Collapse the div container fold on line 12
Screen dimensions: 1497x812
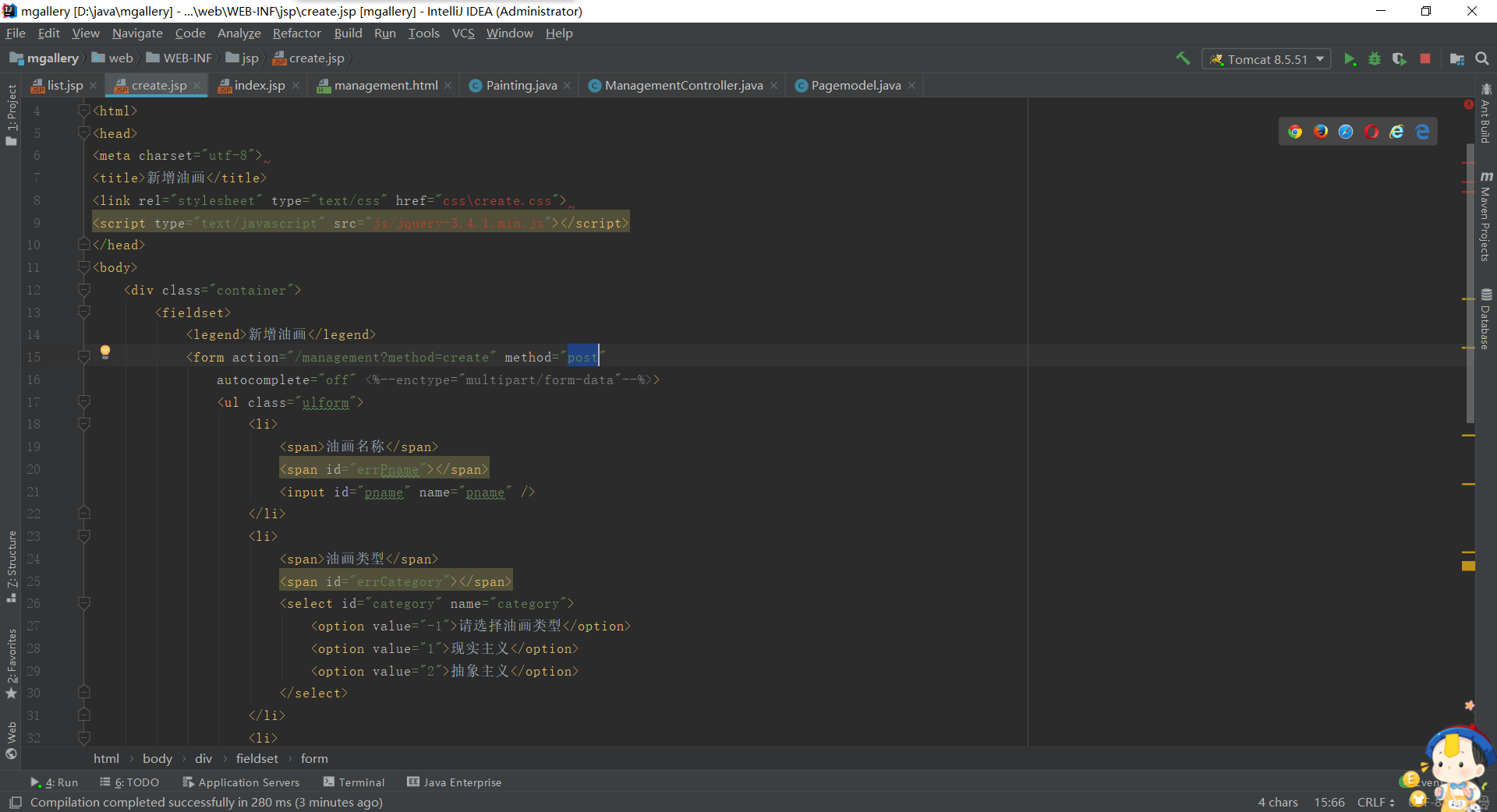[x=84, y=290]
